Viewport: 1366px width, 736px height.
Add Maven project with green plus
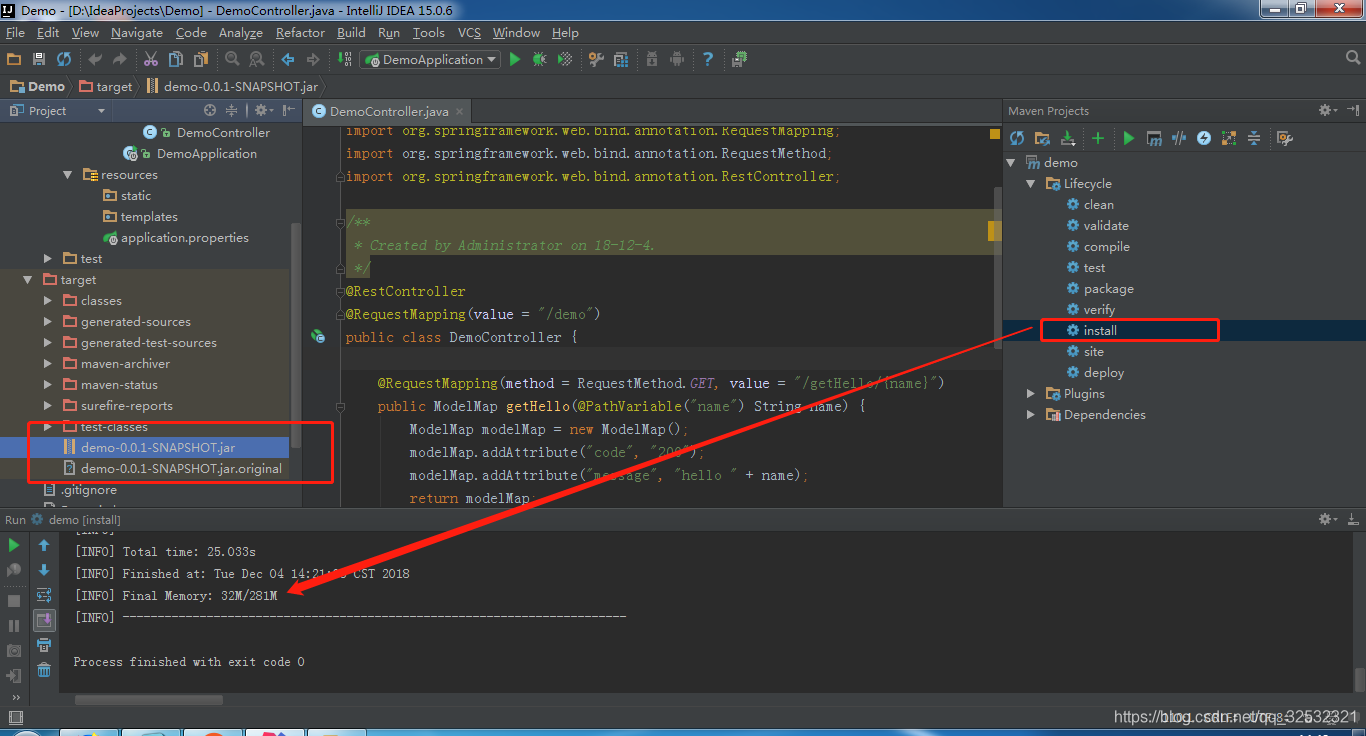click(x=1098, y=138)
